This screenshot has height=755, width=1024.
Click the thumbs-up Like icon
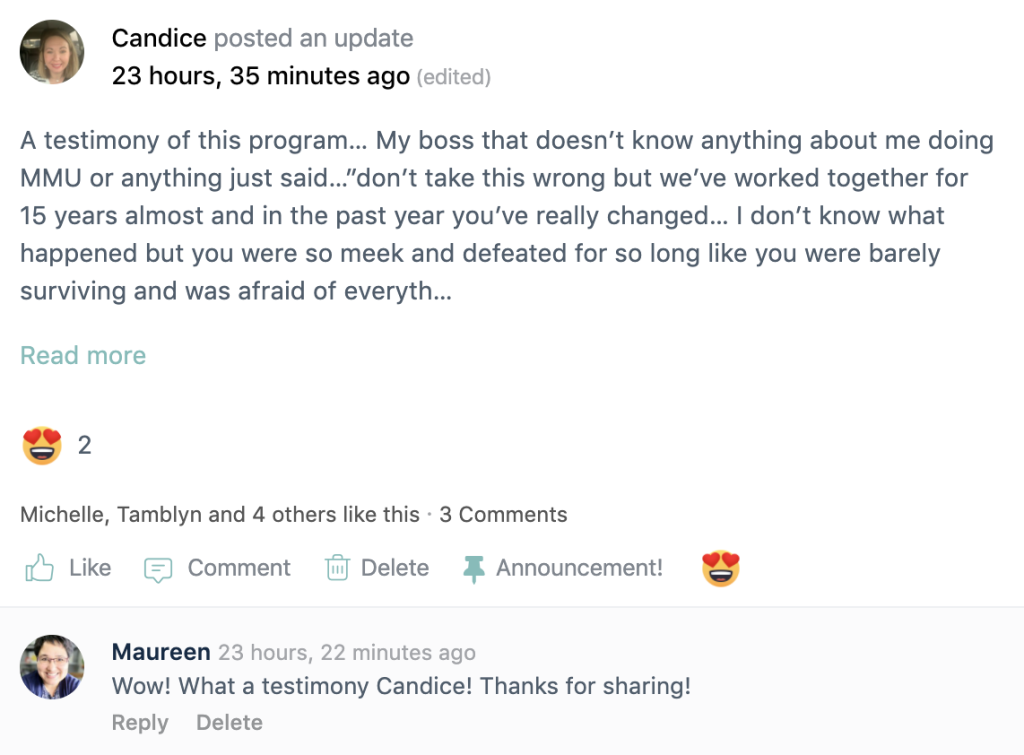click(x=39, y=569)
